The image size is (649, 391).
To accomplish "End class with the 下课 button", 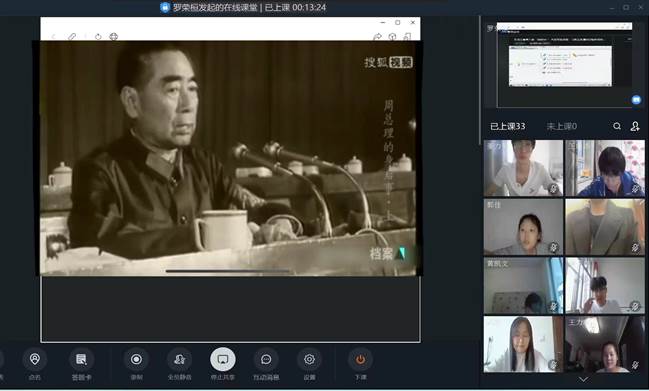I will pos(360,360).
